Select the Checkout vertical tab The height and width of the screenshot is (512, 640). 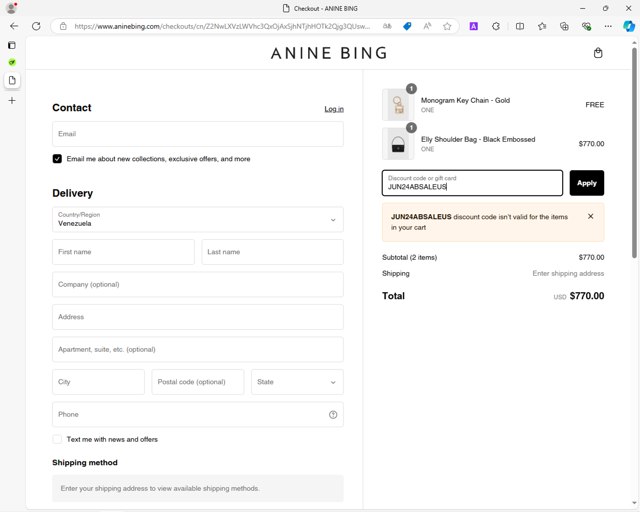point(12,80)
